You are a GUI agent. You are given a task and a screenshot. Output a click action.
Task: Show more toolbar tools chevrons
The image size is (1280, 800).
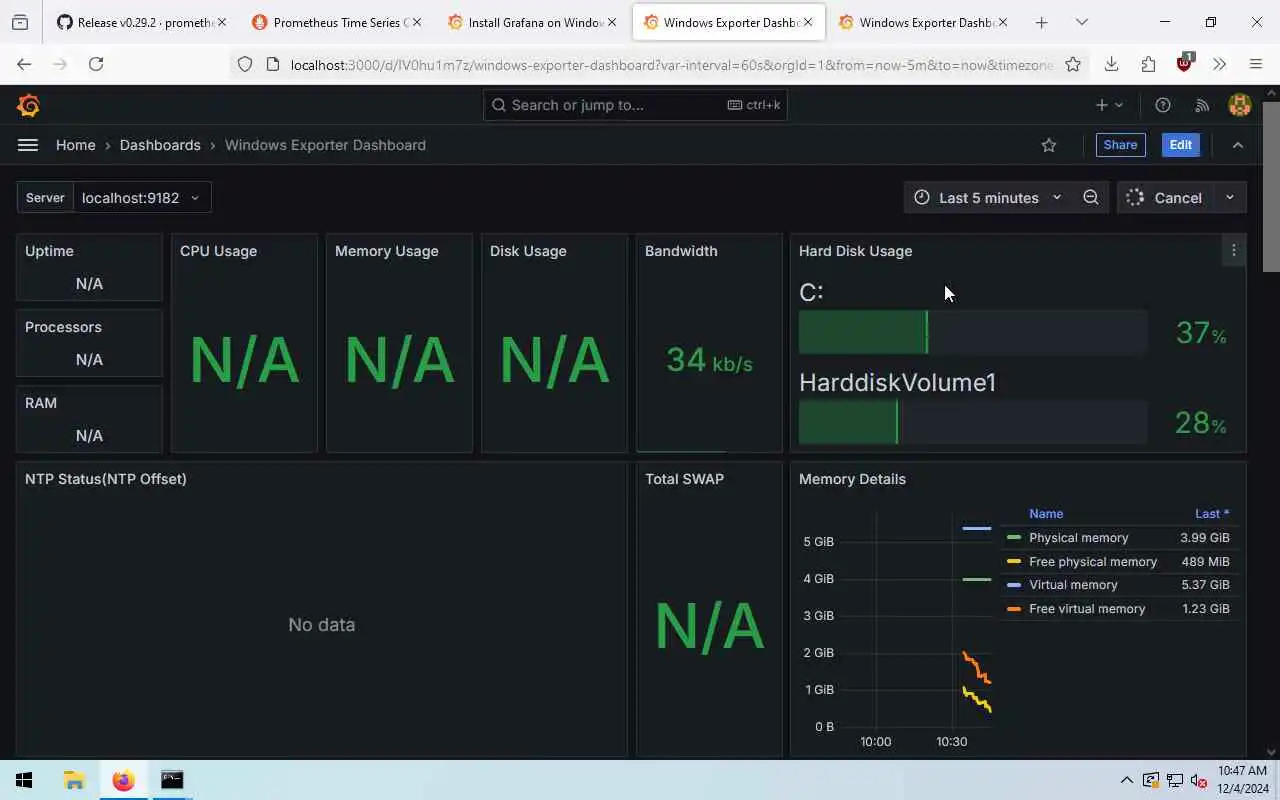[x=1220, y=64]
